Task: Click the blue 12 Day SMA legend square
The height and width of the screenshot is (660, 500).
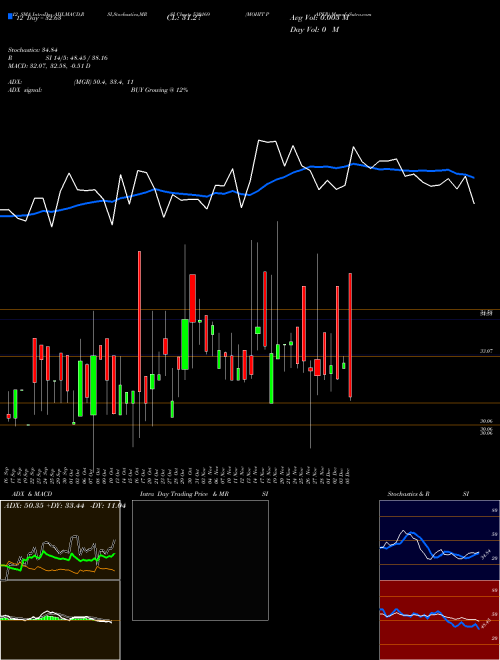Action: pos(10,17)
